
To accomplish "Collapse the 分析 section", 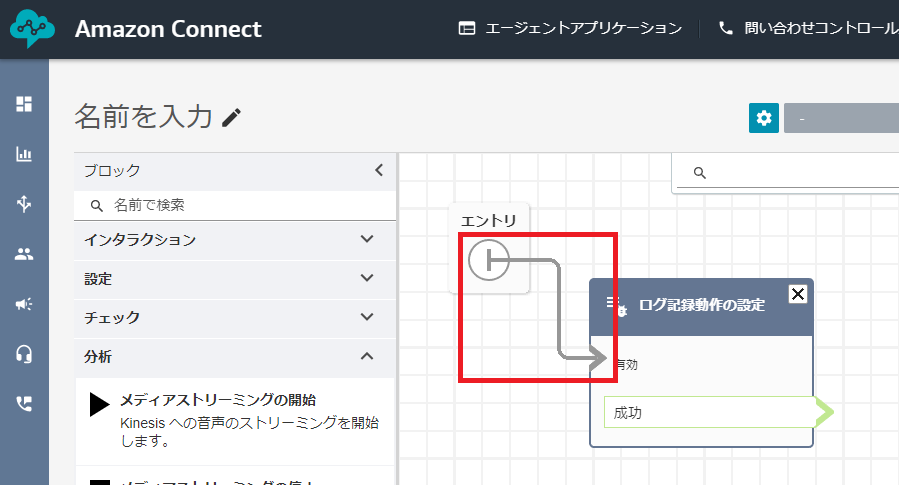I will tap(235, 357).
